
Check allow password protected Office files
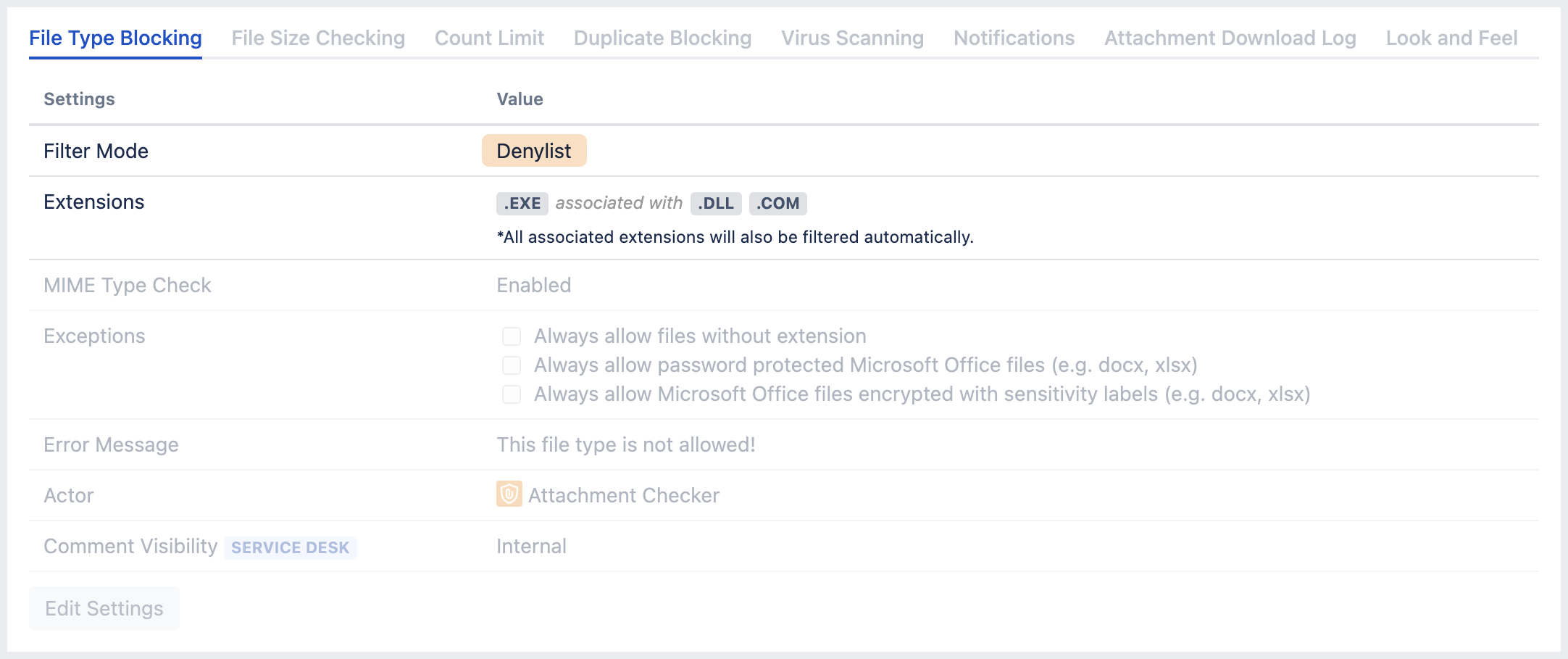pyautogui.click(x=512, y=365)
